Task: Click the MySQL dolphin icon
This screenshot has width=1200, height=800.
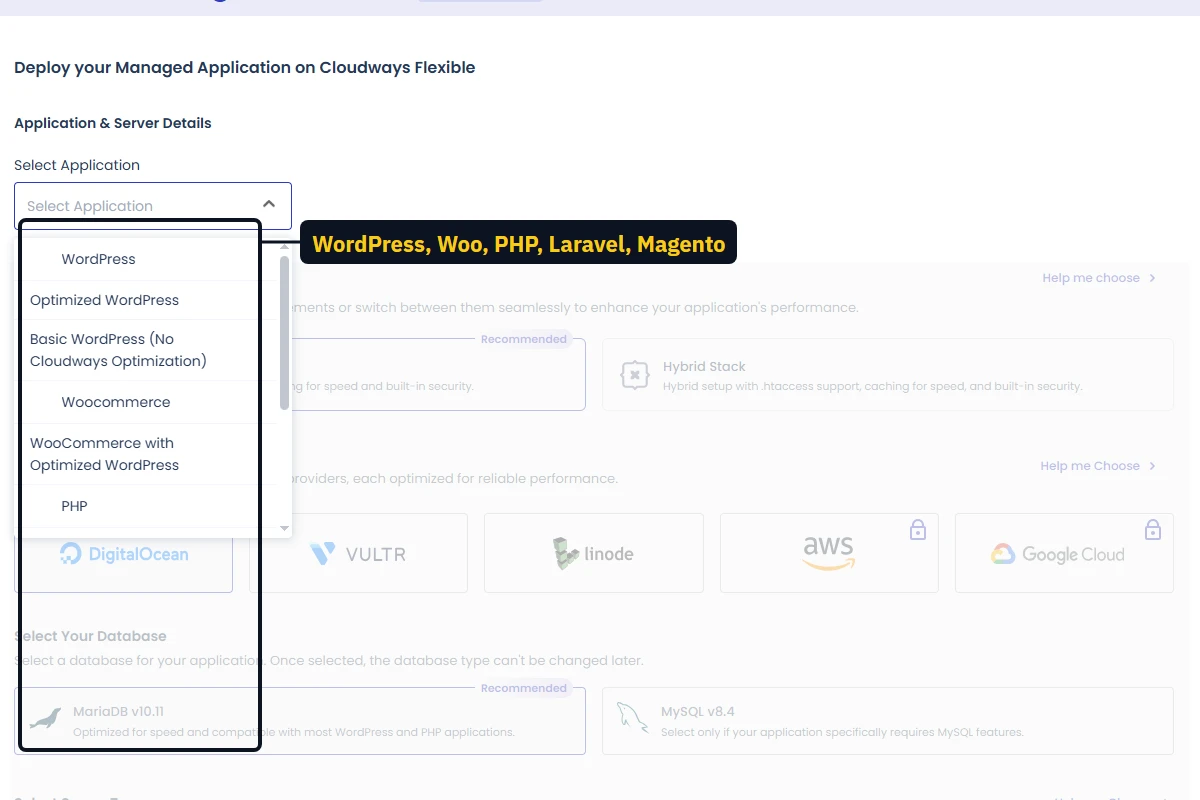Action: 632,718
